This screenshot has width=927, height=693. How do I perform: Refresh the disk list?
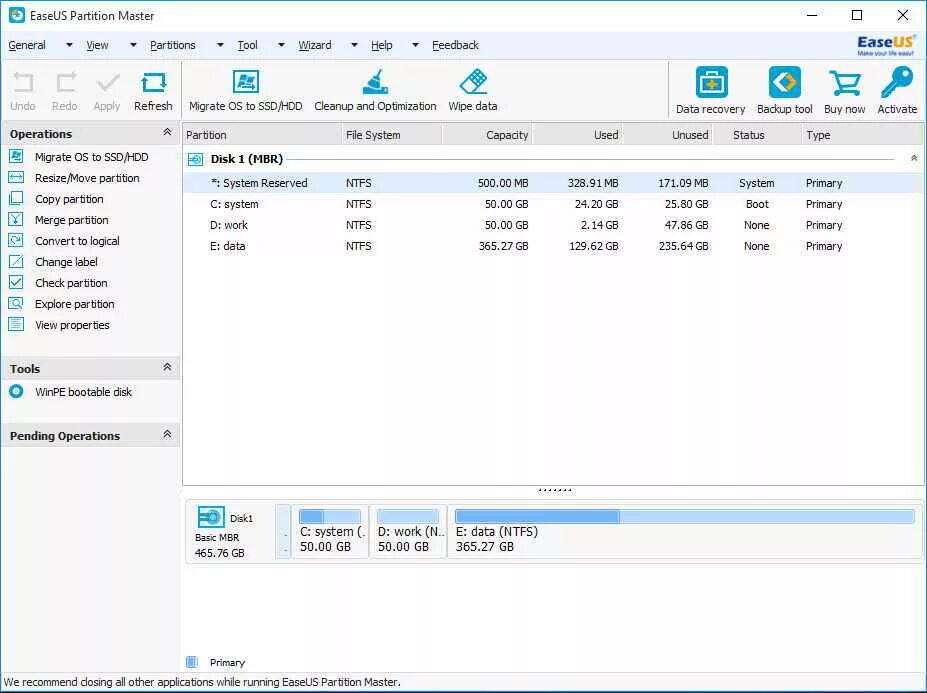pos(153,91)
